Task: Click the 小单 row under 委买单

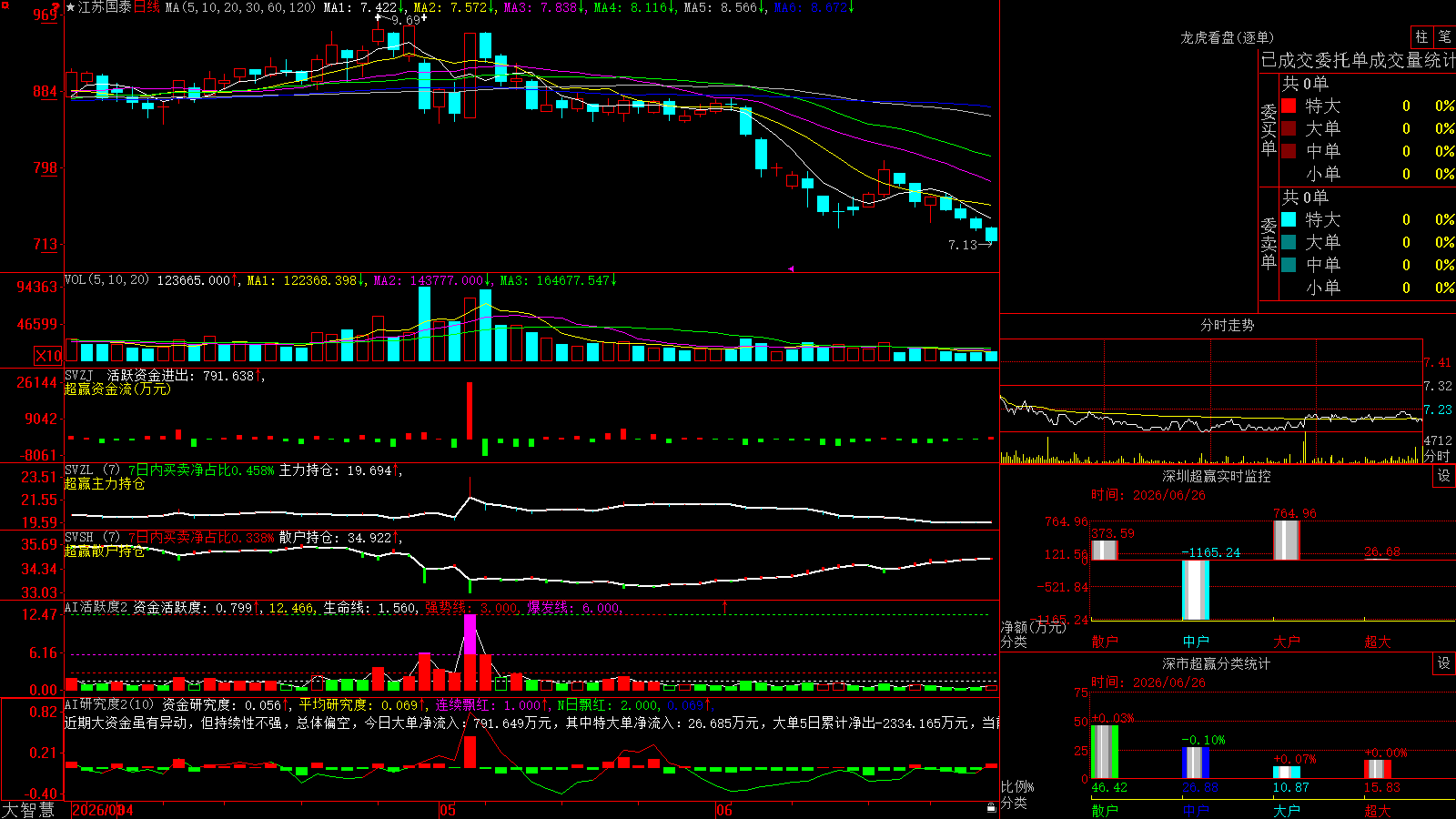Action: coord(1368,174)
